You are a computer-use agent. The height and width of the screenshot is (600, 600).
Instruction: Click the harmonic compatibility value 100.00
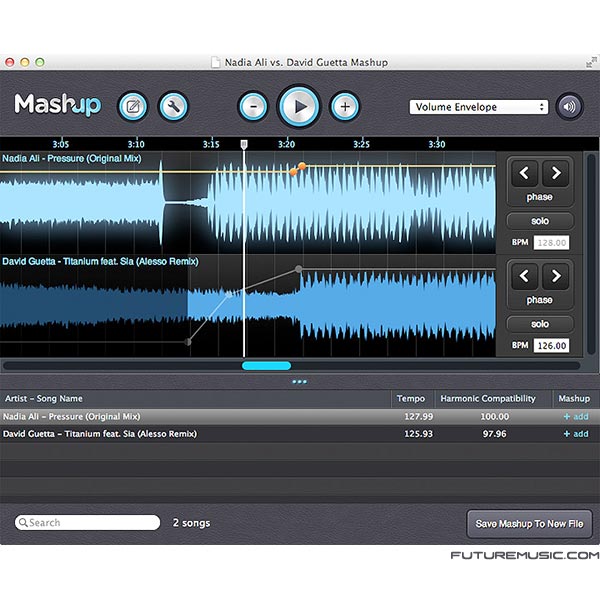(x=494, y=416)
